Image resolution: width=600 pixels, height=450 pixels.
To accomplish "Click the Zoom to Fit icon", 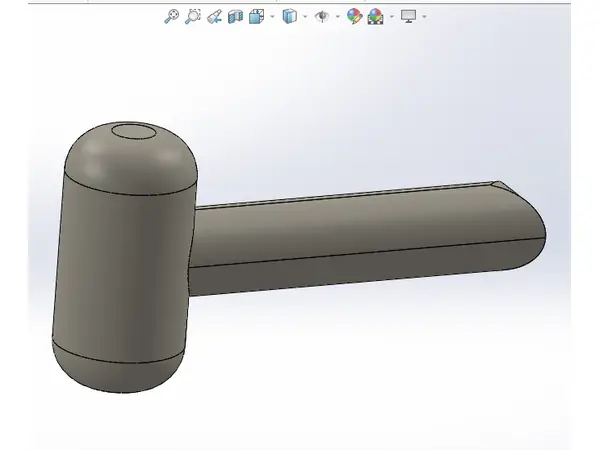I will click(171, 16).
